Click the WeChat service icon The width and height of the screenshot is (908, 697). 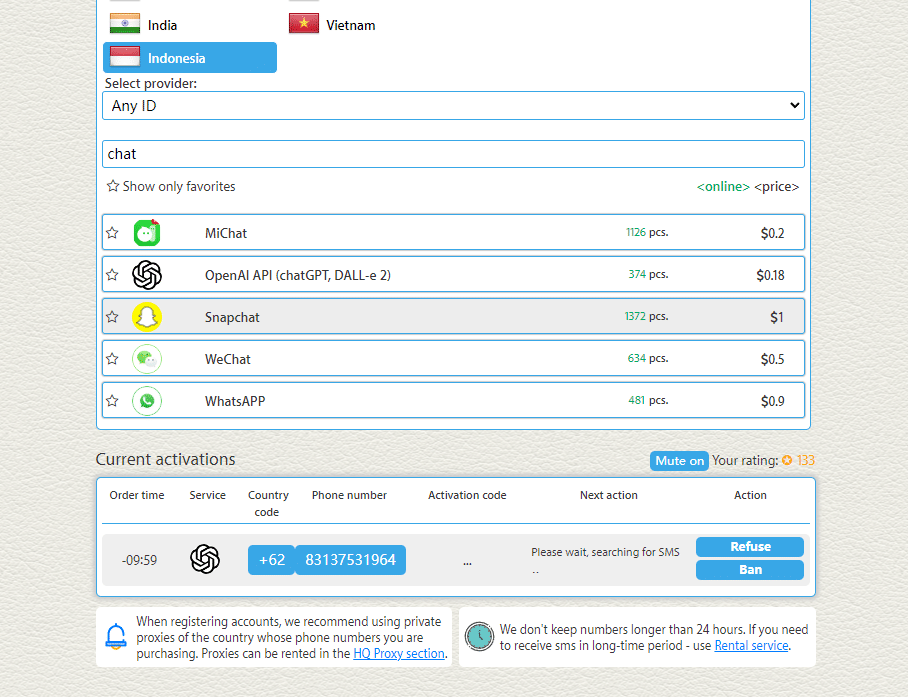pyautogui.click(x=147, y=359)
